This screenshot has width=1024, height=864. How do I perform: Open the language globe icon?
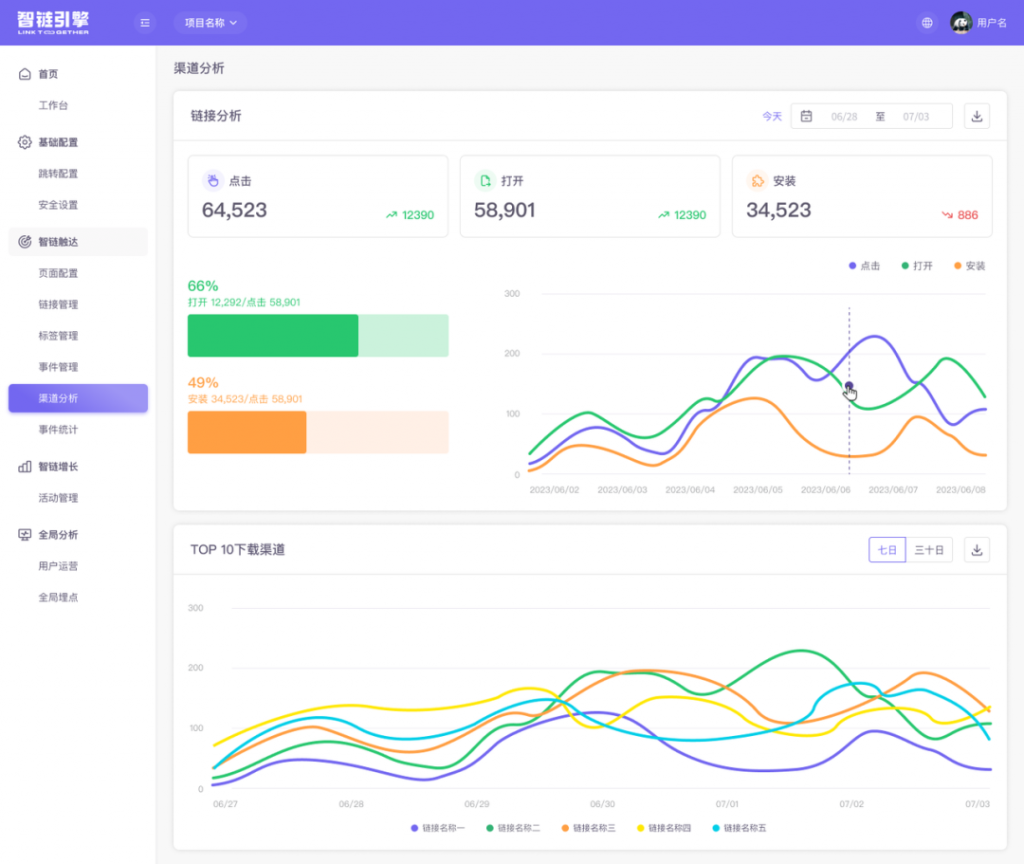coord(927,23)
